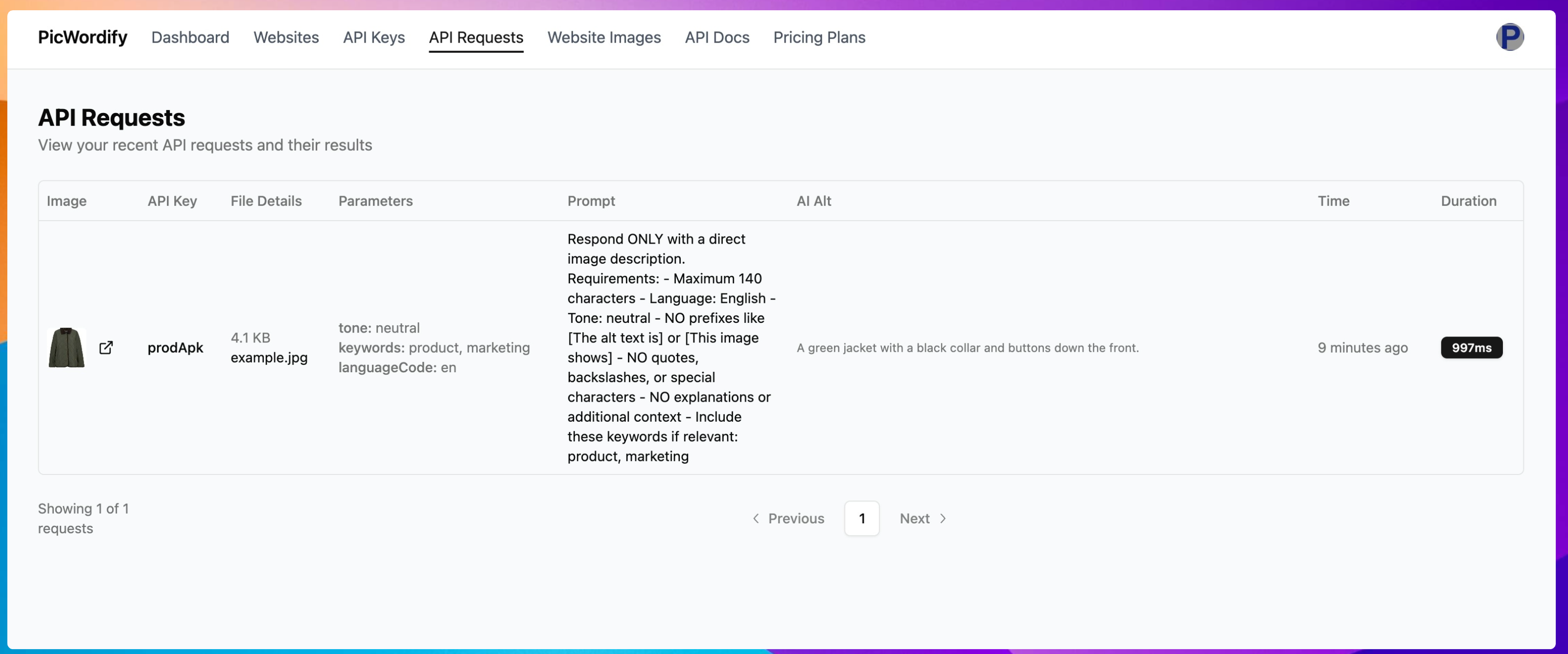
Task: Click the Next page chevron arrow
Action: [x=943, y=519]
